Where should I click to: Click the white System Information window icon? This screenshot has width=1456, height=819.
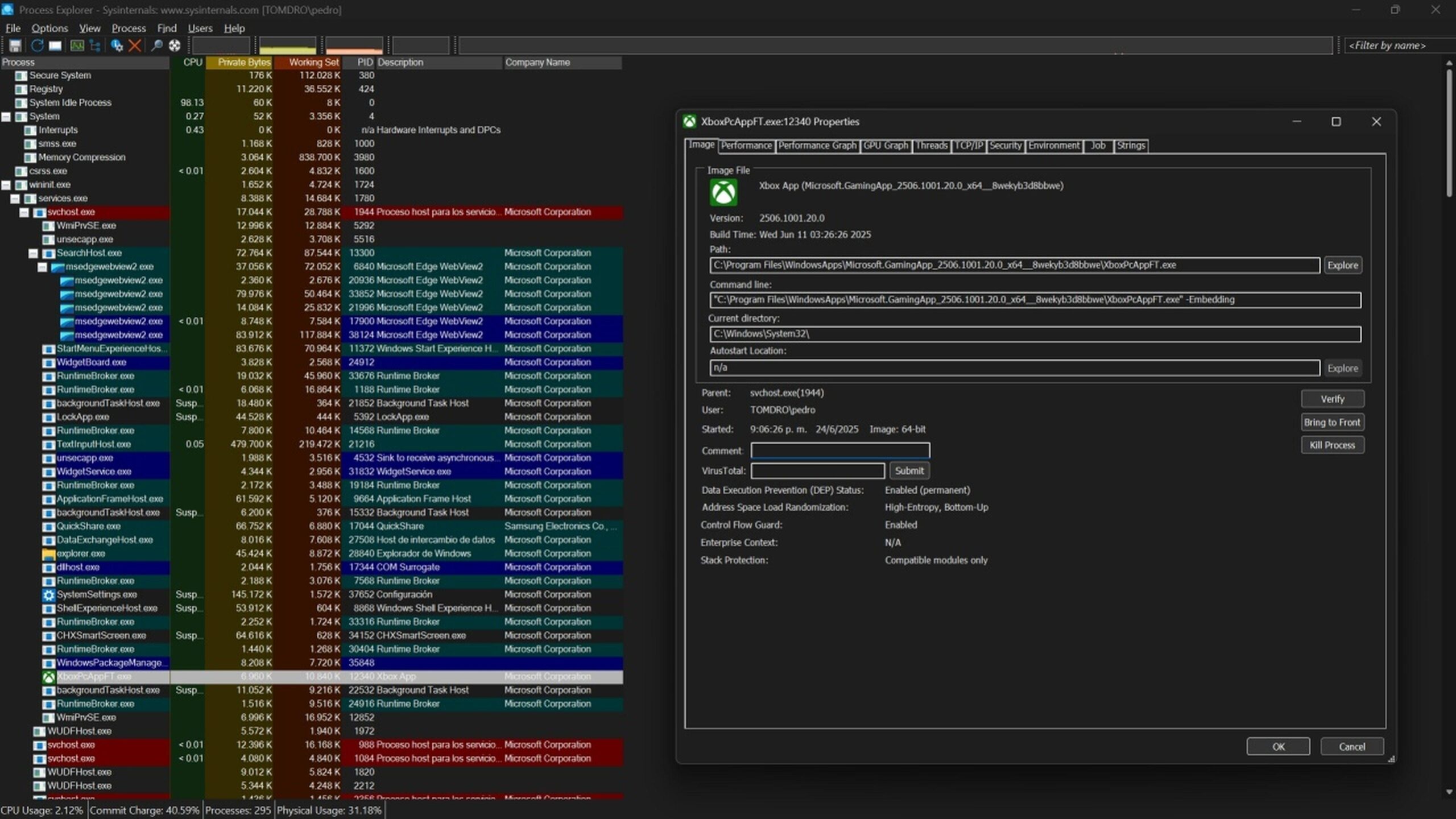55,45
